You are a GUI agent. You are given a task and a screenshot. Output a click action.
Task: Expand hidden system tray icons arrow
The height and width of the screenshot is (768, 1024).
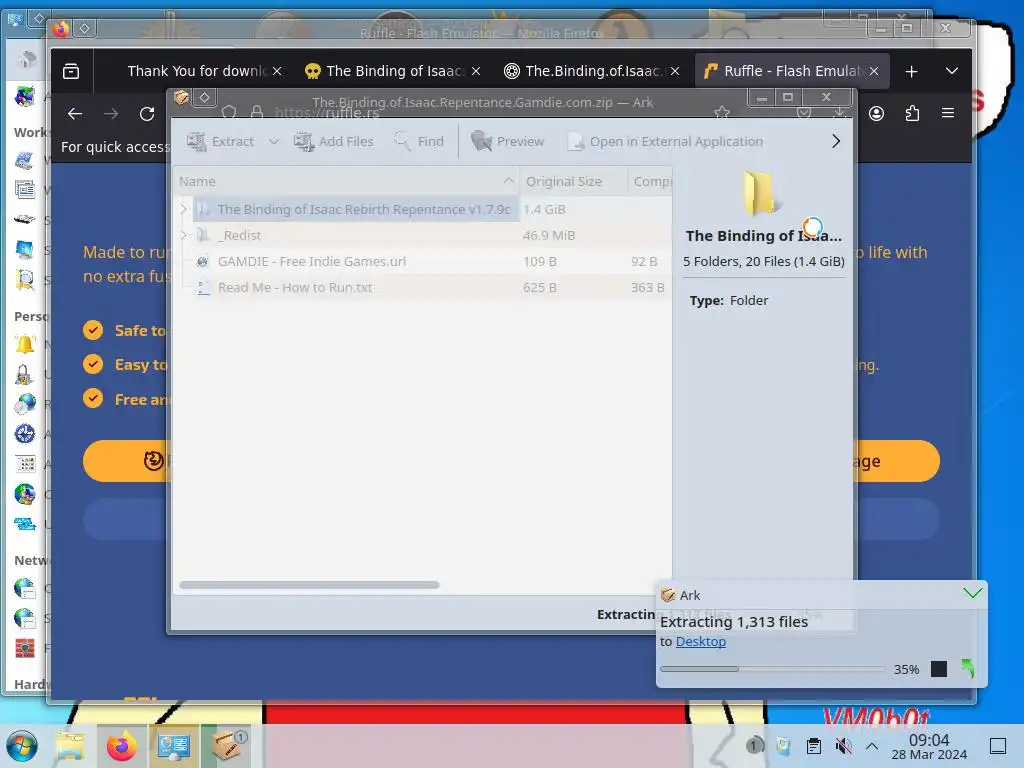[872, 746]
